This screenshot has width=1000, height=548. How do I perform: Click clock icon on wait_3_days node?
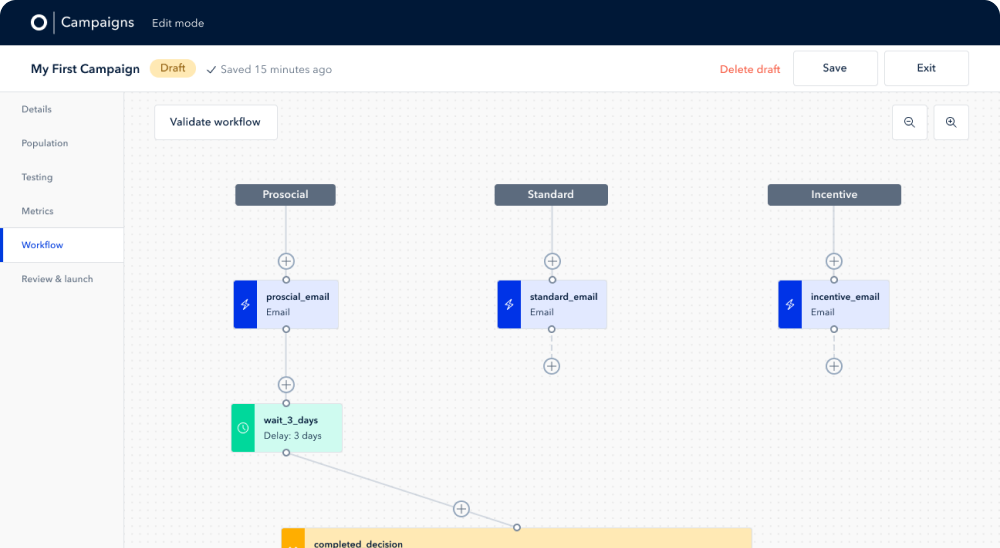243,428
